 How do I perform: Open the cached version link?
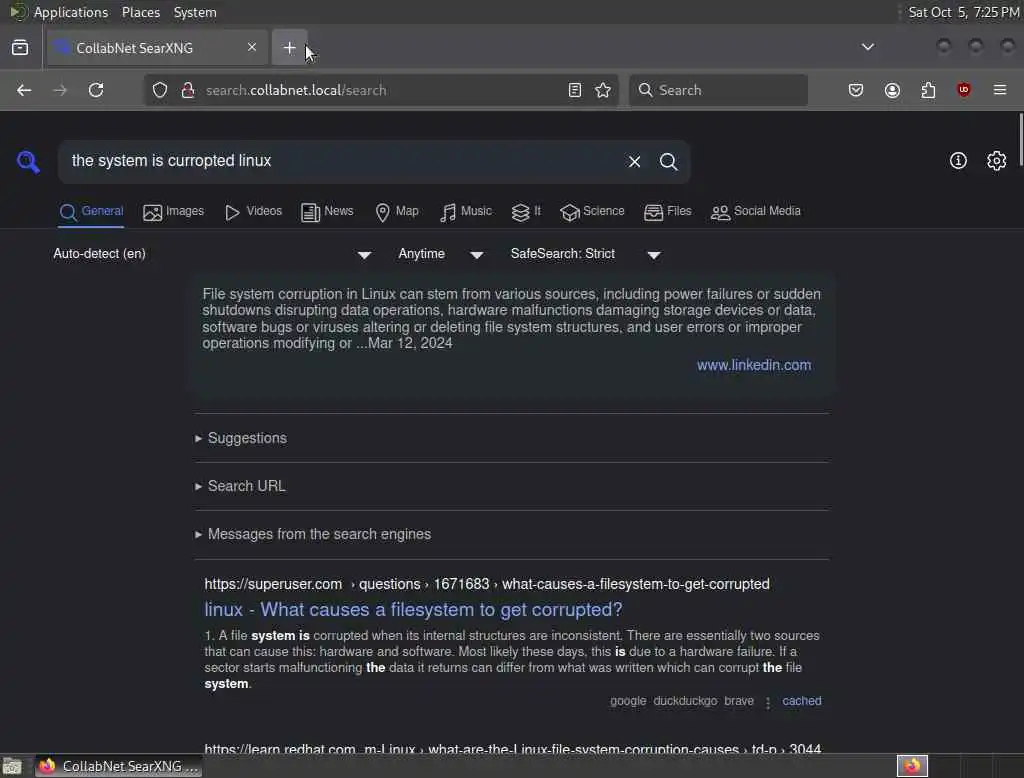click(x=801, y=701)
